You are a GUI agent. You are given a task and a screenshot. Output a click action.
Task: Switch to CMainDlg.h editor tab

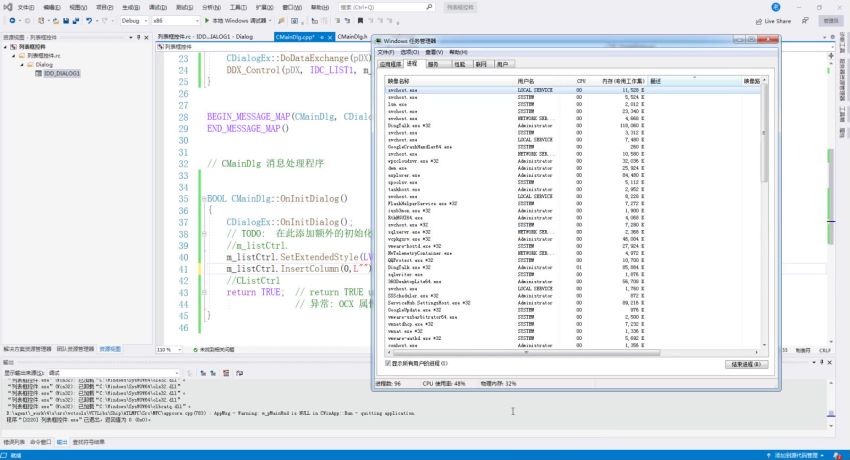click(352, 37)
